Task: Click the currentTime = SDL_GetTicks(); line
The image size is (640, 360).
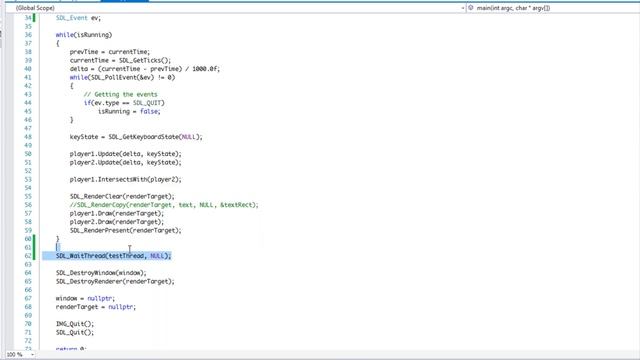Action: pos(120,60)
